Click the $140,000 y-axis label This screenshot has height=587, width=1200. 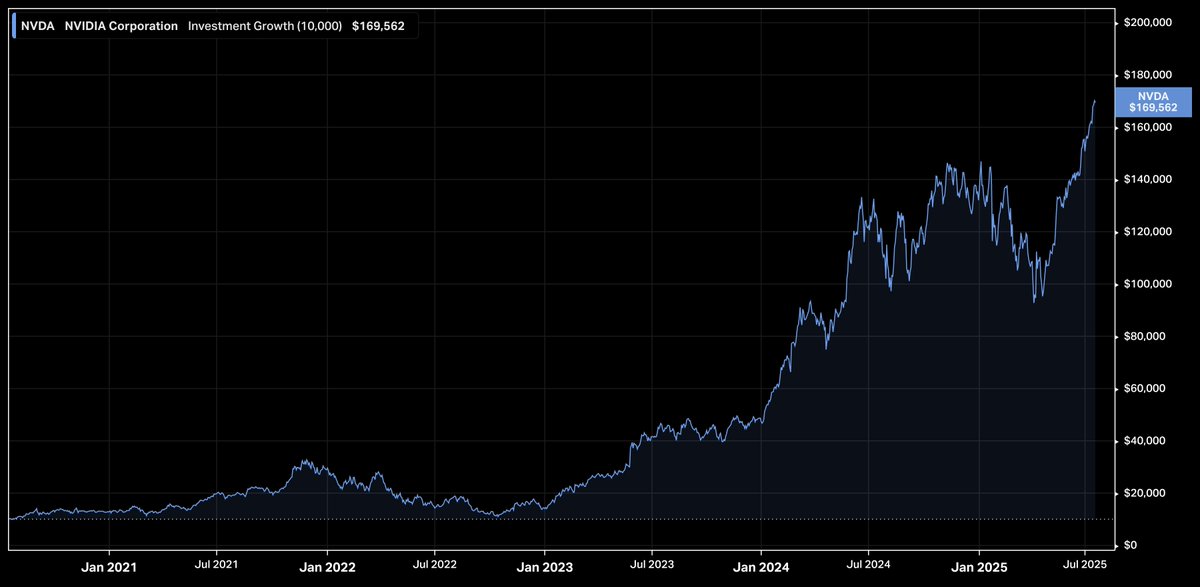[x=1148, y=180]
